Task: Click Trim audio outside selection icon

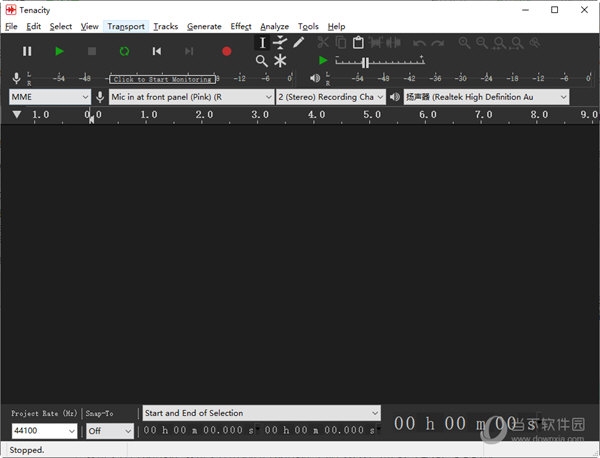Action: [376, 42]
